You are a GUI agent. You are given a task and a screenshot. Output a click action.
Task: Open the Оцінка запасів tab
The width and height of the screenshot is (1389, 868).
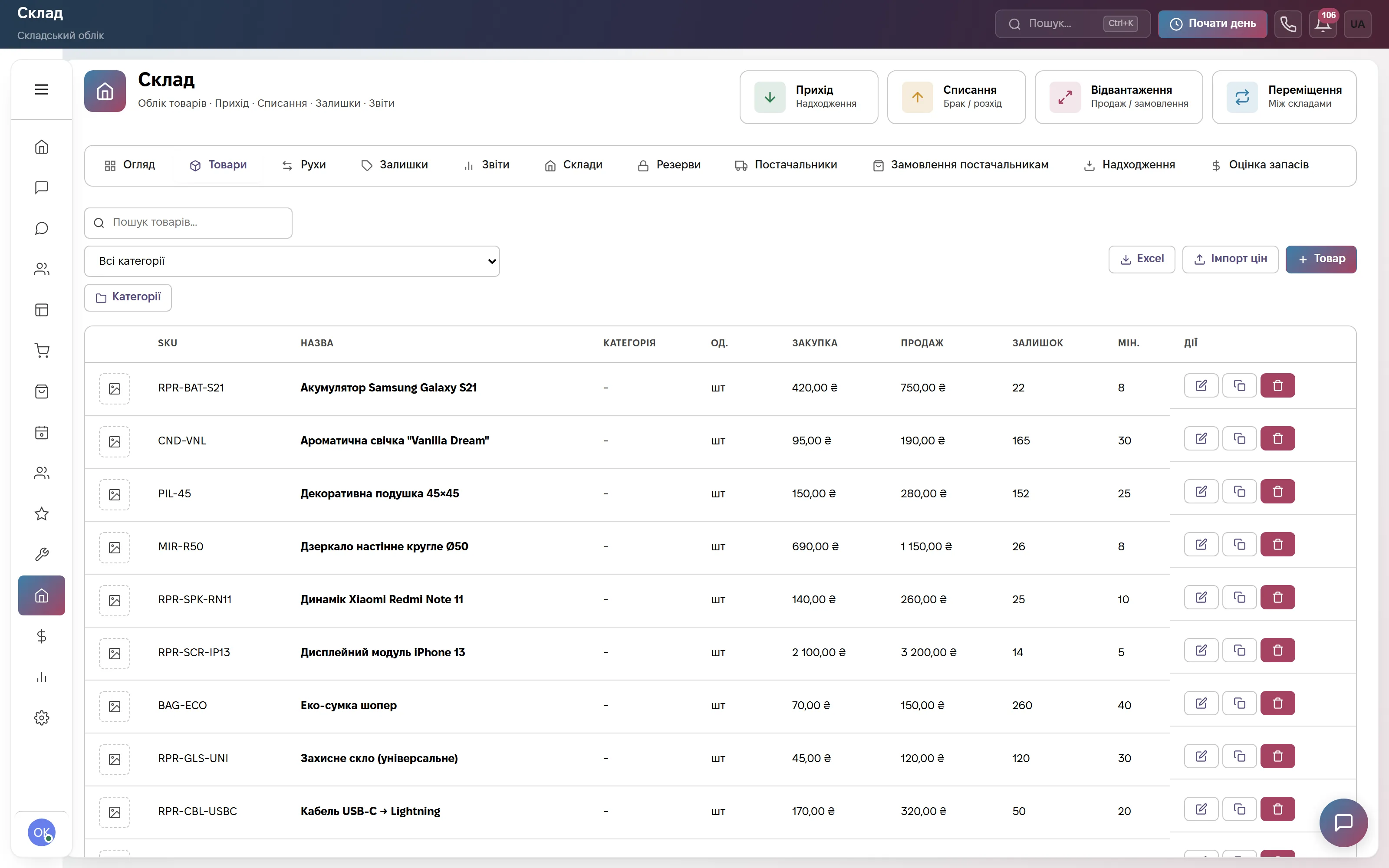[1260, 165]
